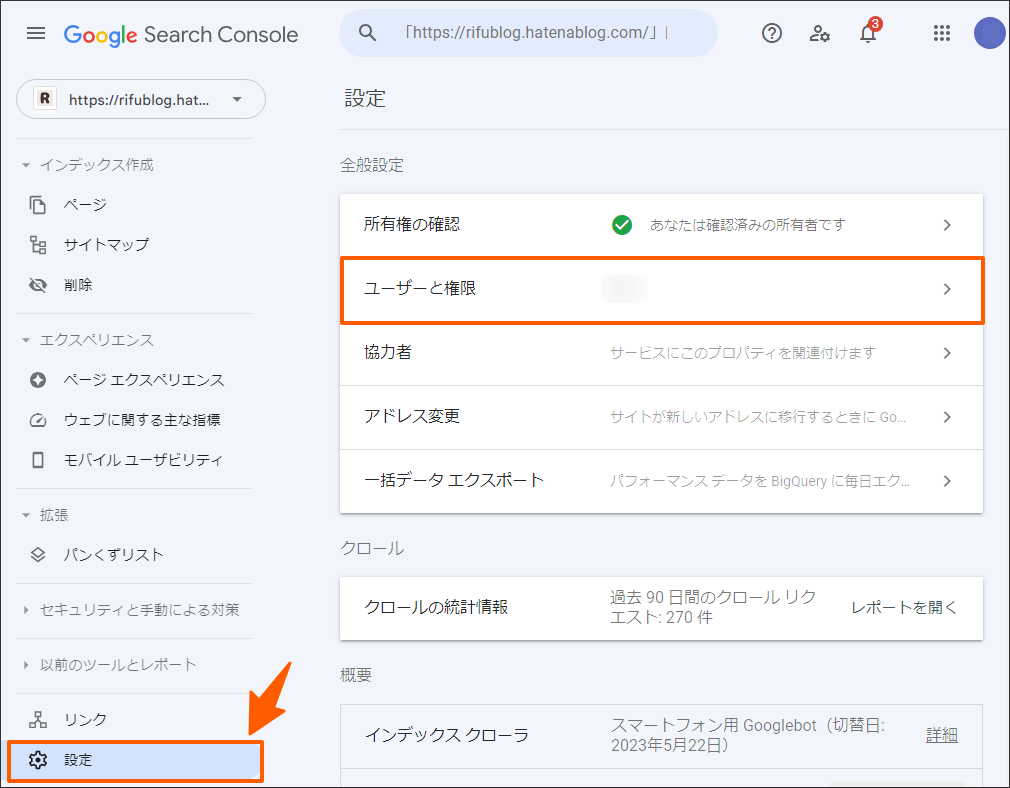Viewport: 1010px width, 788px height.
Task: Click the URL inspection search field
Action: [x=528, y=33]
